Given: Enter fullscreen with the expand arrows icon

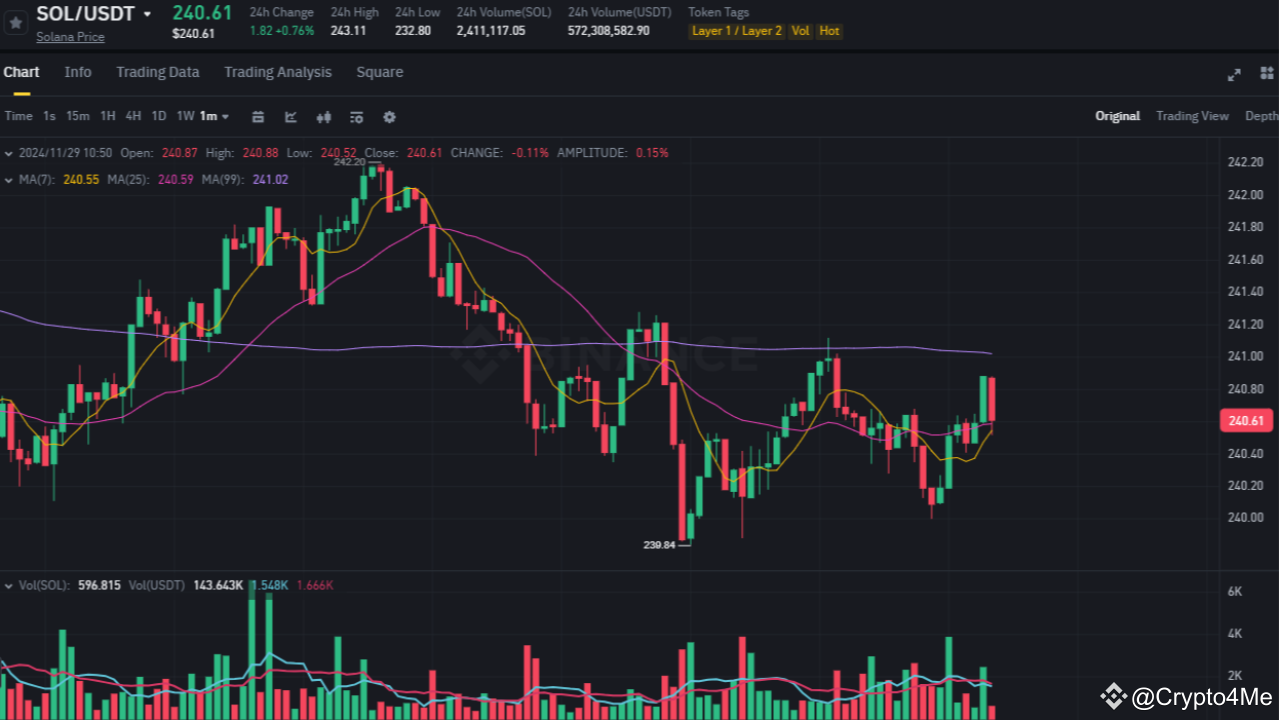Looking at the screenshot, I should (1234, 73).
